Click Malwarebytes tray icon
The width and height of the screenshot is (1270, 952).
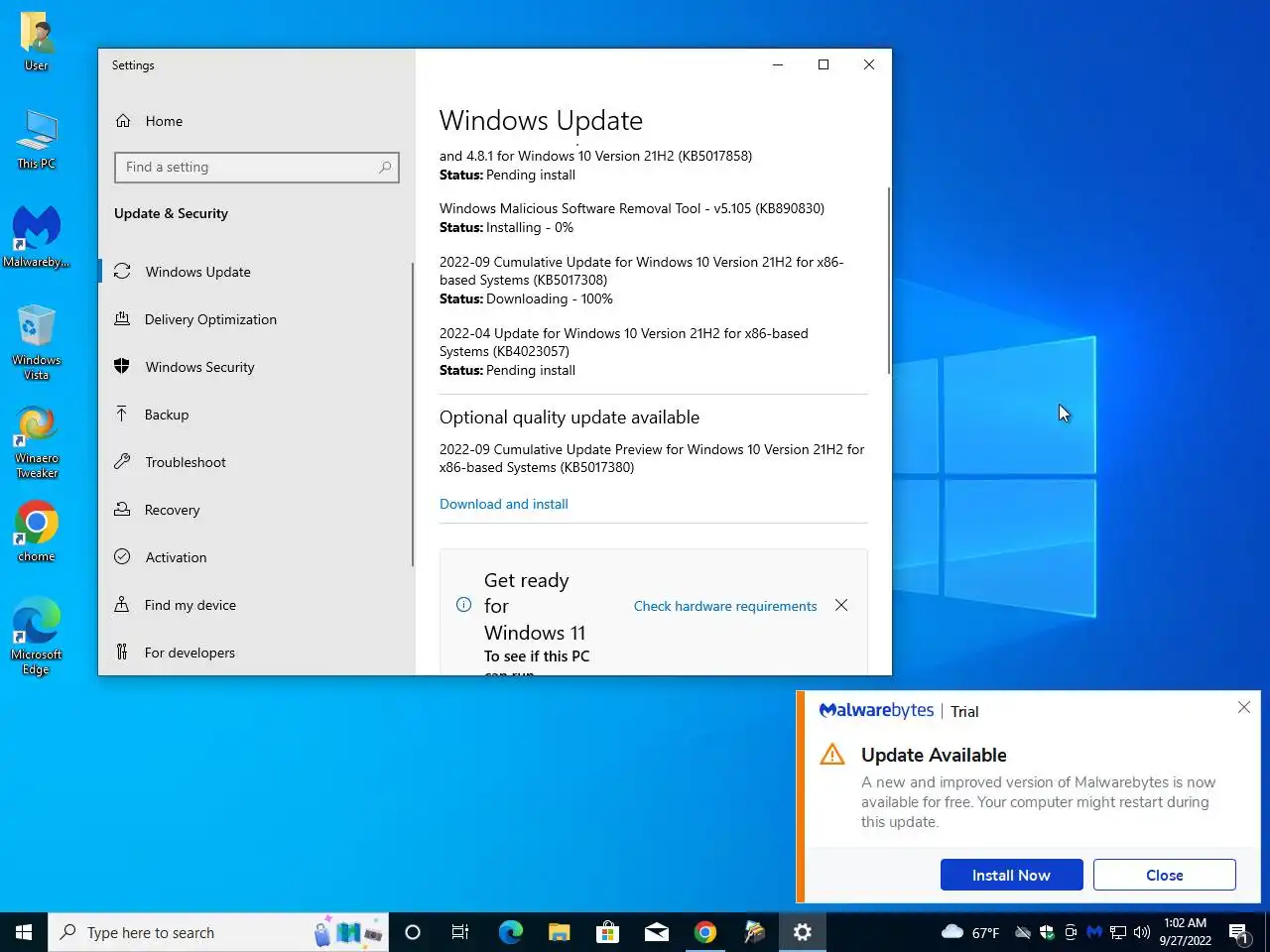click(x=1094, y=932)
